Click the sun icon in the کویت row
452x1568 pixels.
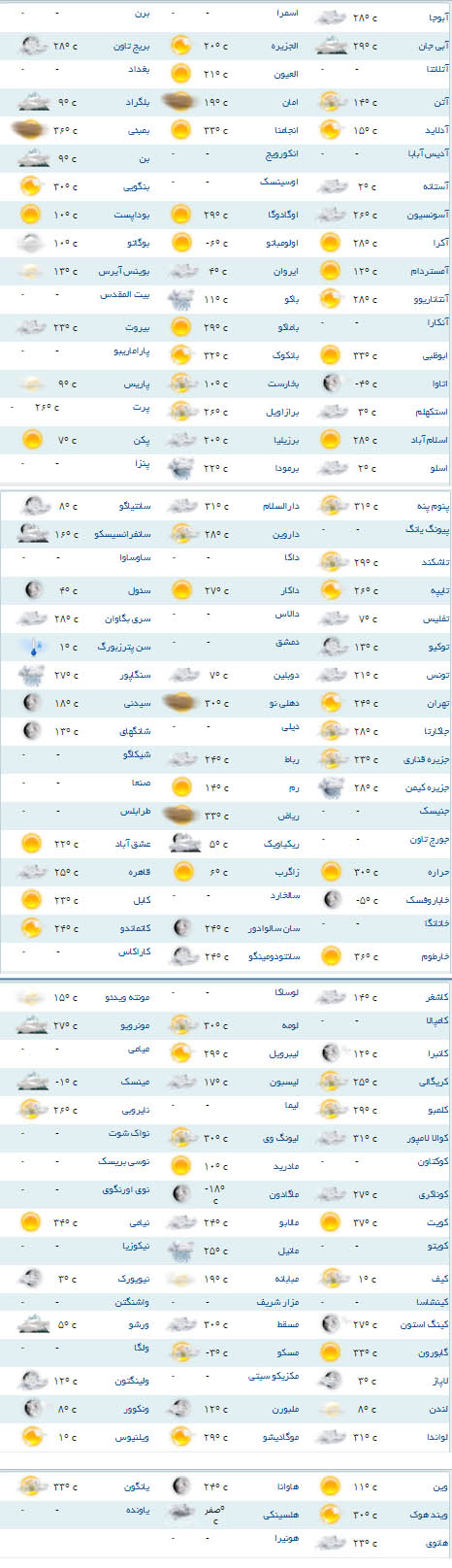click(331, 1221)
